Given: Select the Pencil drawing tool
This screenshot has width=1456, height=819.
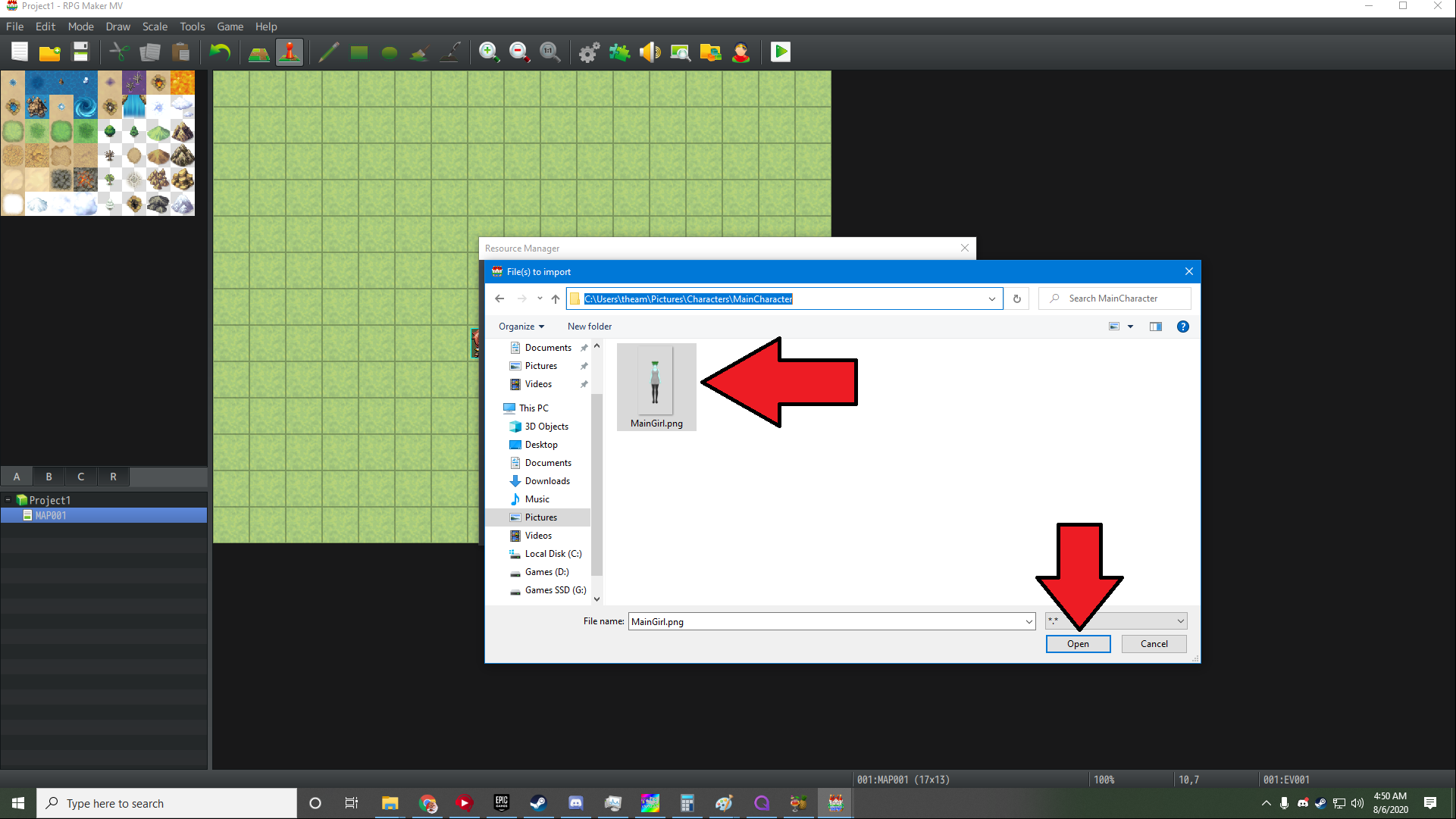Looking at the screenshot, I should point(328,52).
